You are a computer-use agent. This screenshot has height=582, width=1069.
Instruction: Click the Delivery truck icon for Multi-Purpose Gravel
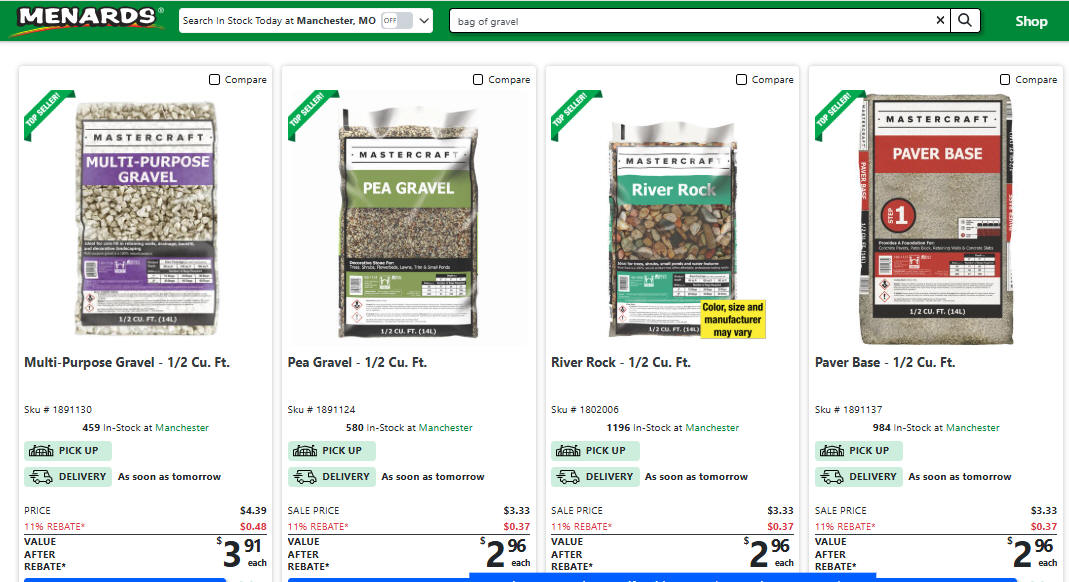(41, 477)
